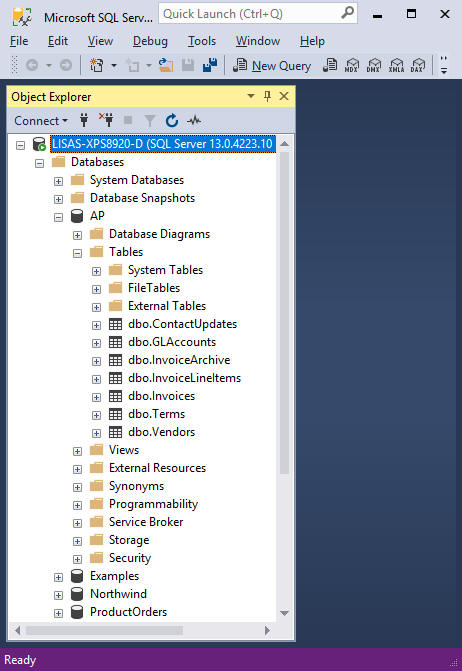Image resolution: width=462 pixels, height=671 pixels.
Task: Click the dbo.Terms table icon
Action: (x=116, y=414)
